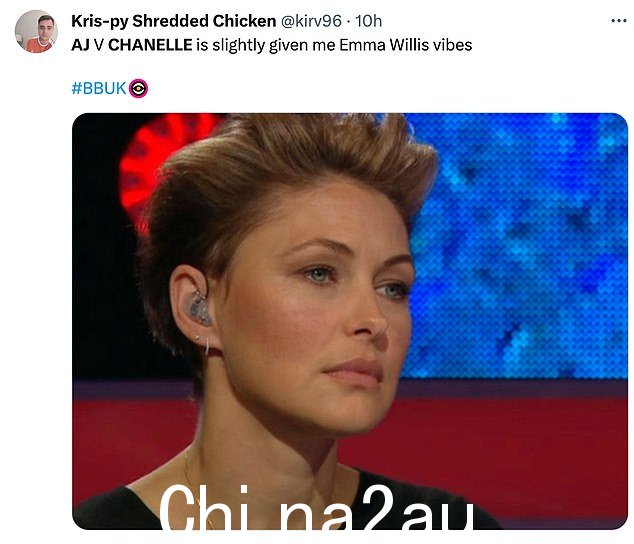Click the word vibes in tweet text
The image size is (634, 544).
click(x=452, y=45)
